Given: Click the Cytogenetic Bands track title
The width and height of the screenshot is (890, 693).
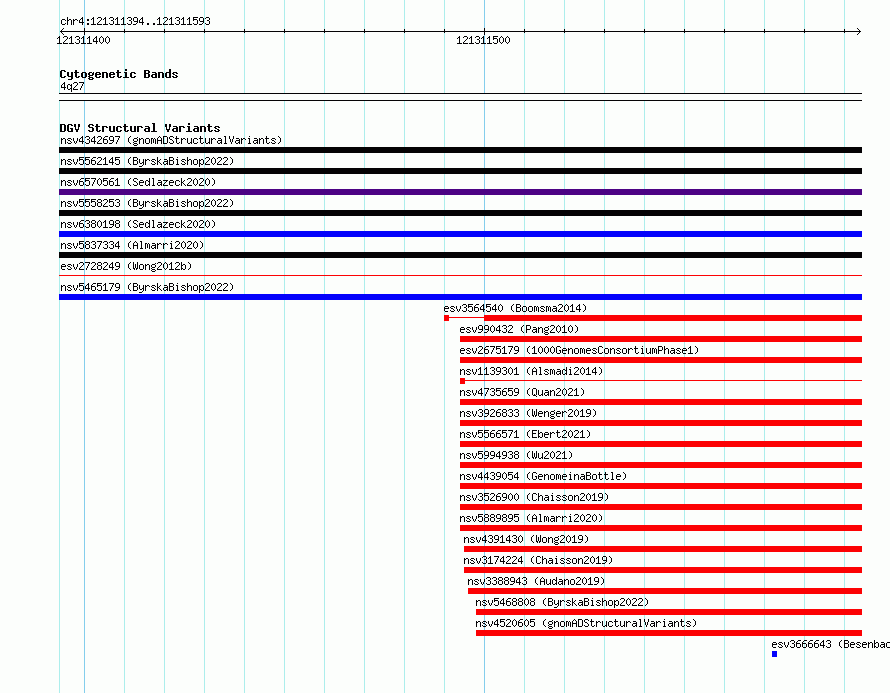Looking at the screenshot, I should (x=119, y=74).
